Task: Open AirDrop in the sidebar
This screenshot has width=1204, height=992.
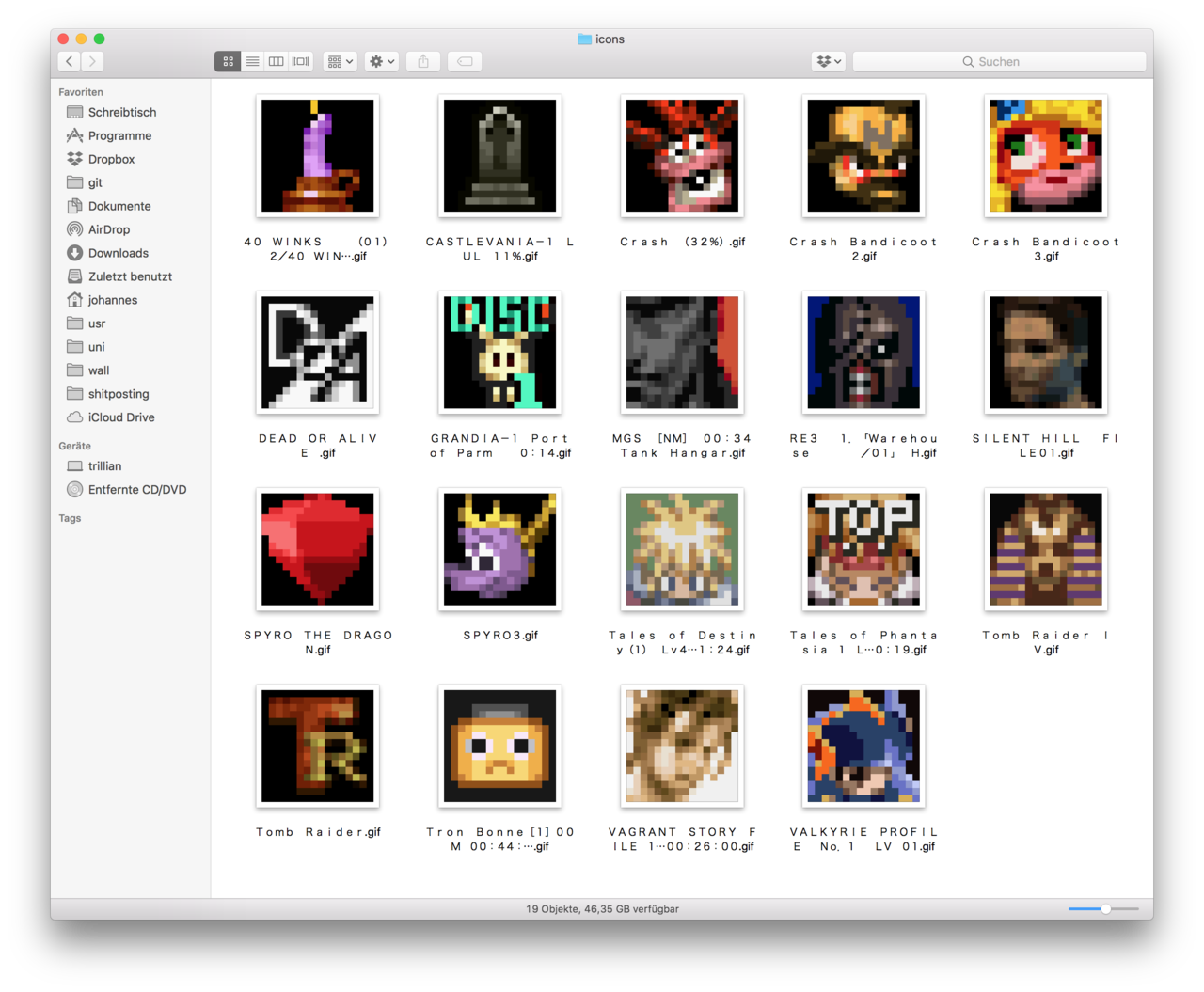Action: click(109, 229)
